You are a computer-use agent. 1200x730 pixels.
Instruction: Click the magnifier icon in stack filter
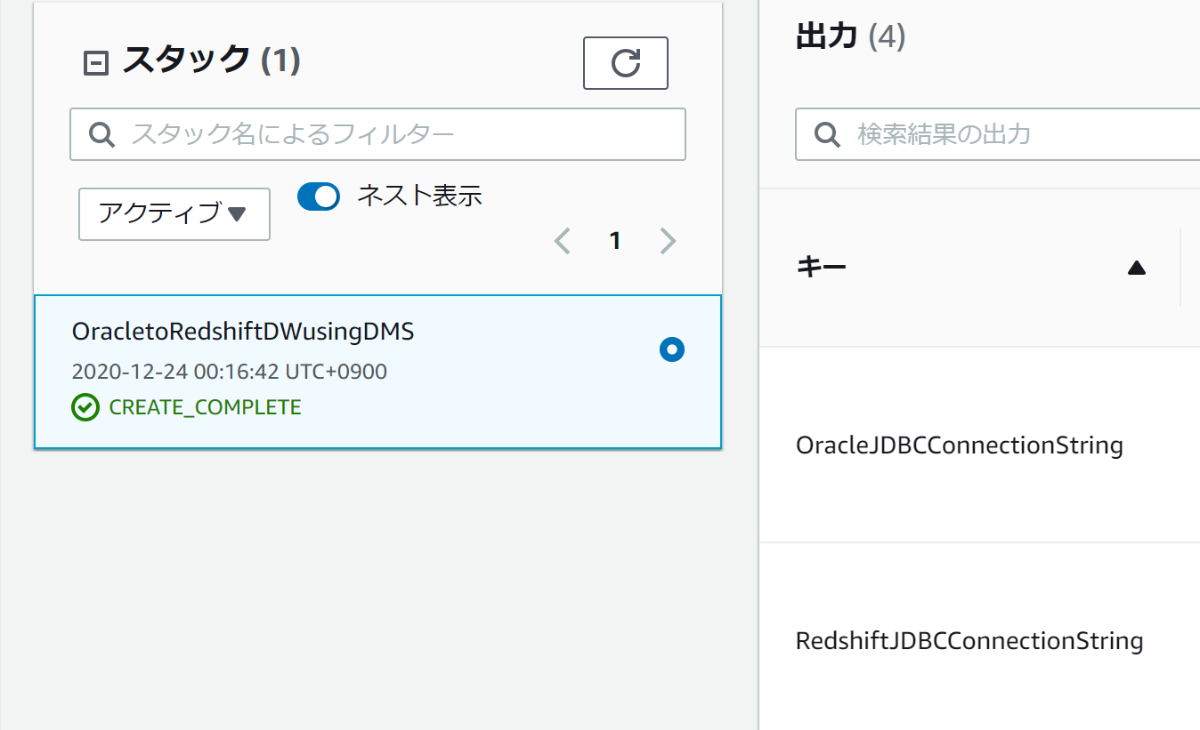(102, 134)
